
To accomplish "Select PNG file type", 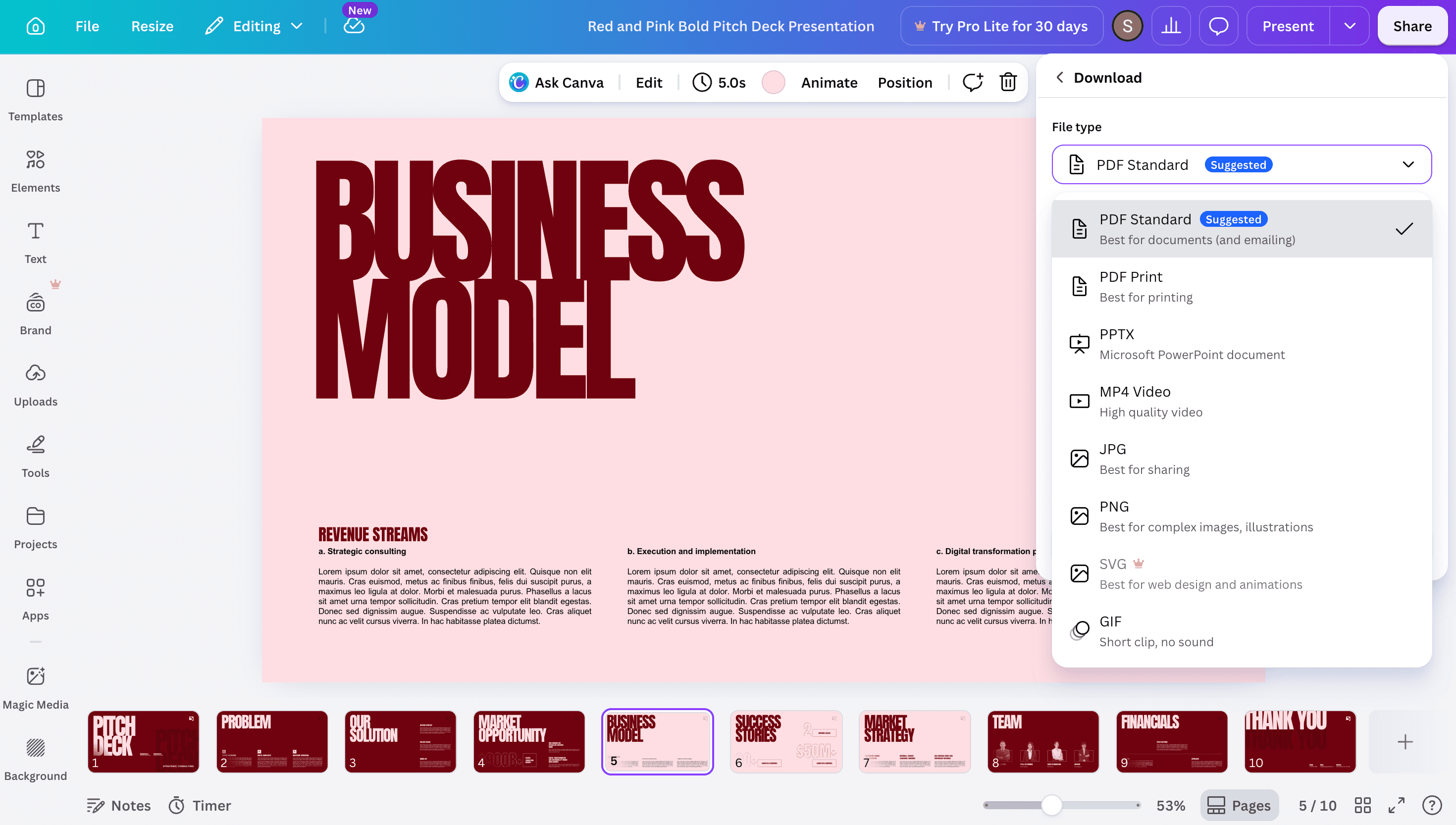I will click(x=1241, y=516).
